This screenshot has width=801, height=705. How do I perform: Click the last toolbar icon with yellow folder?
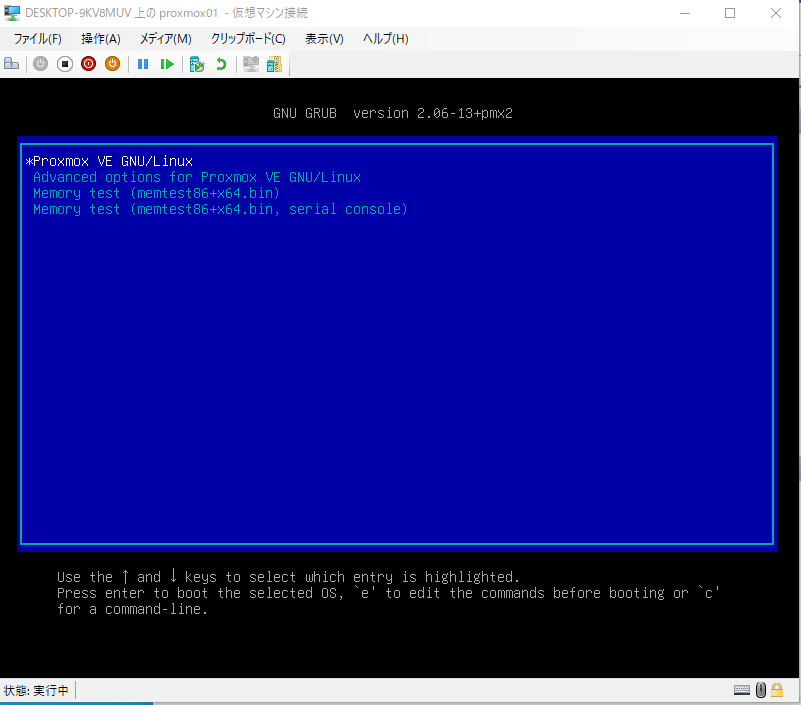click(x=274, y=64)
